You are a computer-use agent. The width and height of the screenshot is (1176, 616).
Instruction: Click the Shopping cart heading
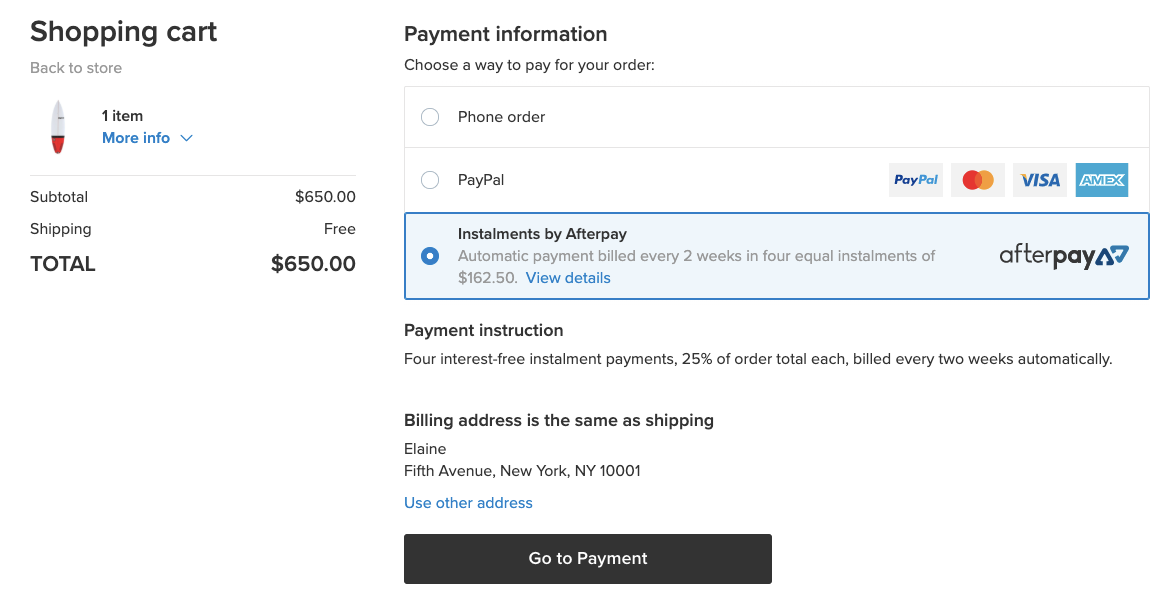[123, 32]
